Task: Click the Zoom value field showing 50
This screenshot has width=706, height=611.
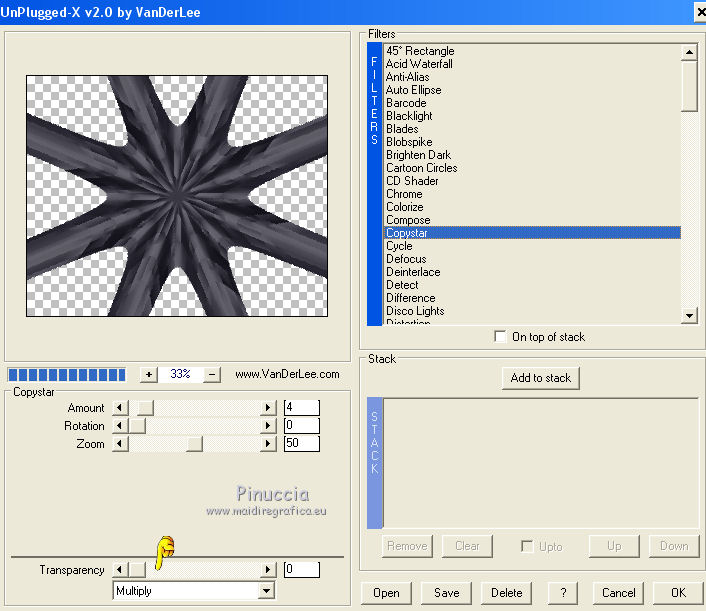Action: tap(302, 444)
